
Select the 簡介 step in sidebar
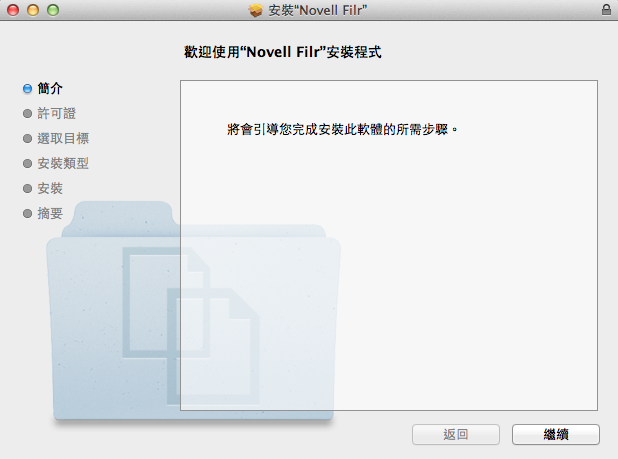[x=50, y=88]
